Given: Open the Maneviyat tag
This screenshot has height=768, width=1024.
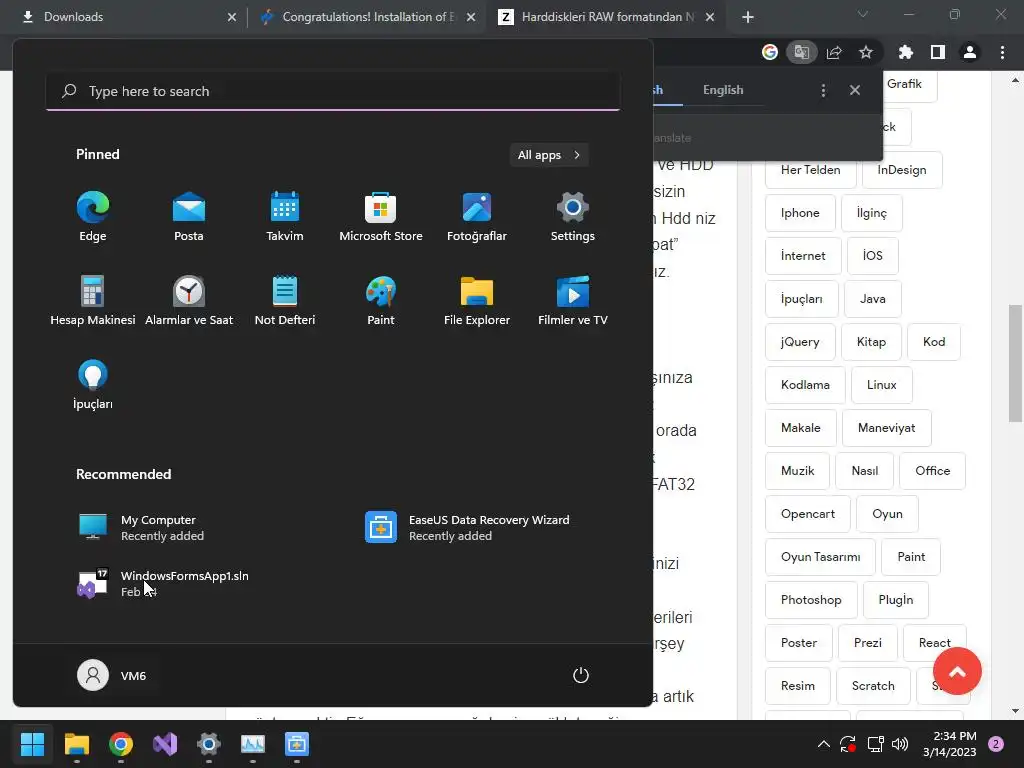Looking at the screenshot, I should (886, 428).
